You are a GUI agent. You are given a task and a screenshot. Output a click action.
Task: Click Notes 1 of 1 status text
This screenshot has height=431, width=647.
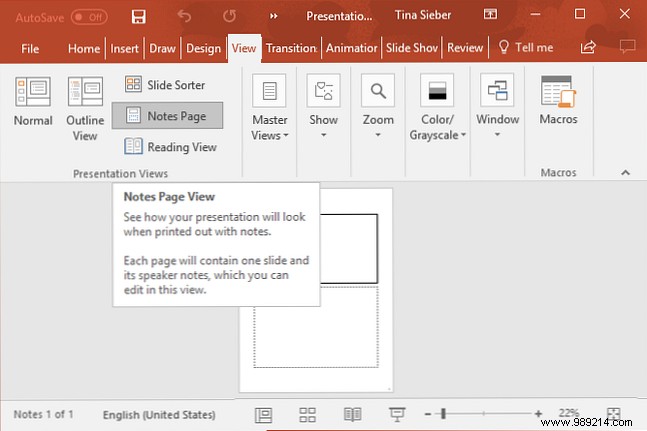tap(43, 414)
